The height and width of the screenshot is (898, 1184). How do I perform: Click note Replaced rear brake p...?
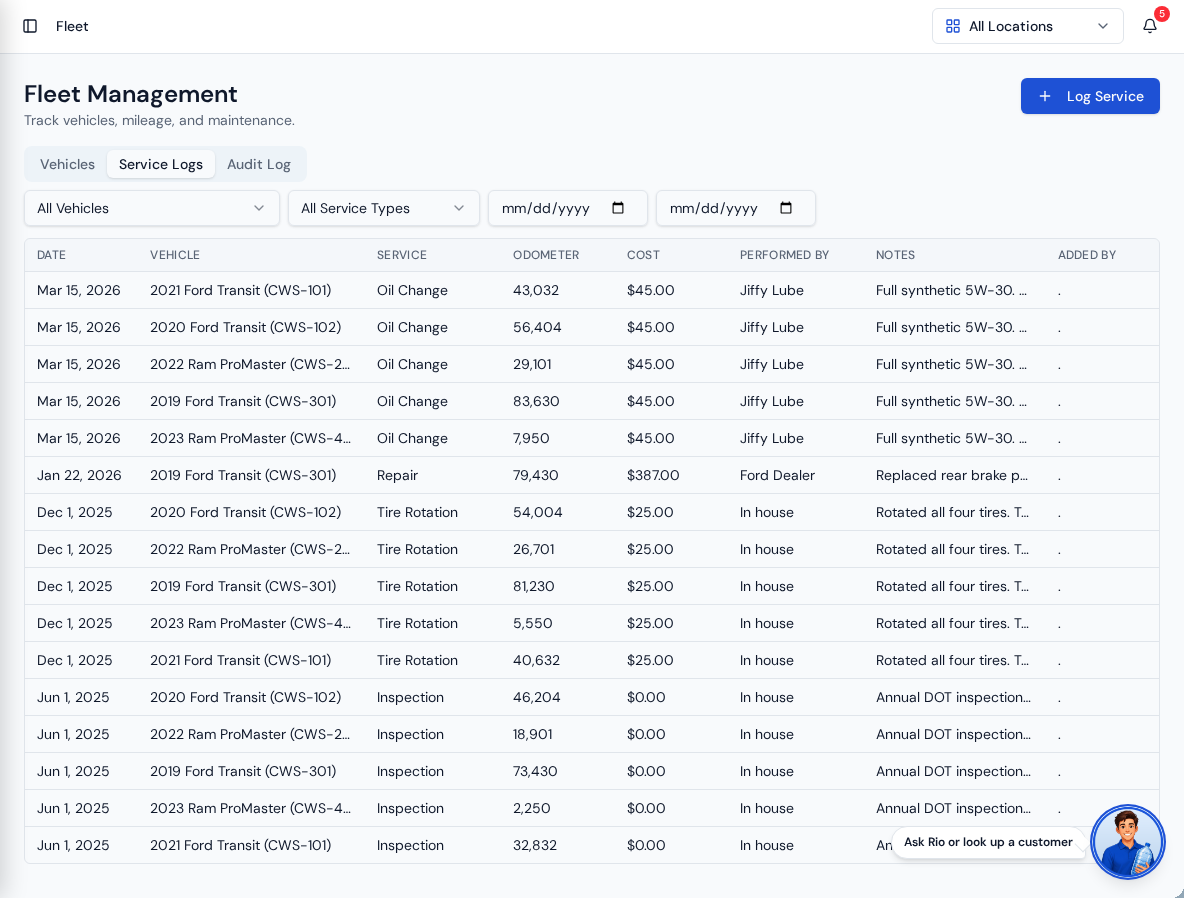(x=951, y=475)
